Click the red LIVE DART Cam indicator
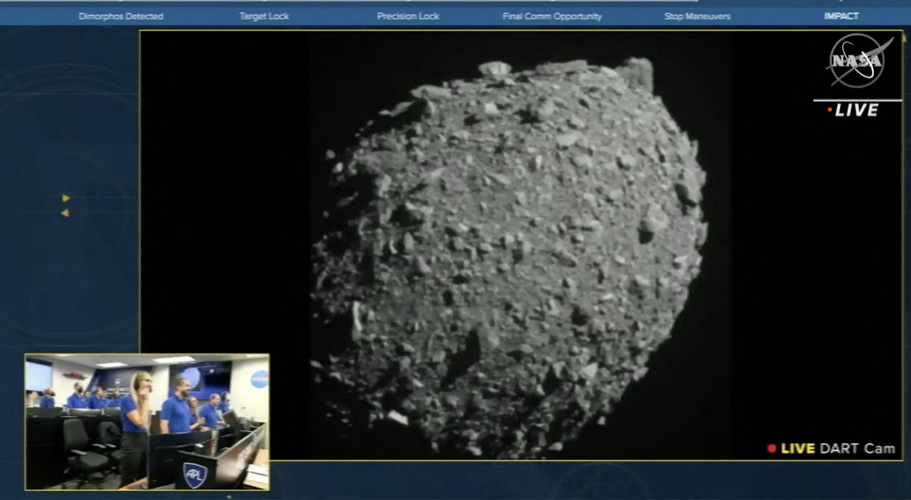Image resolution: width=911 pixels, height=500 pixels. 772,449
